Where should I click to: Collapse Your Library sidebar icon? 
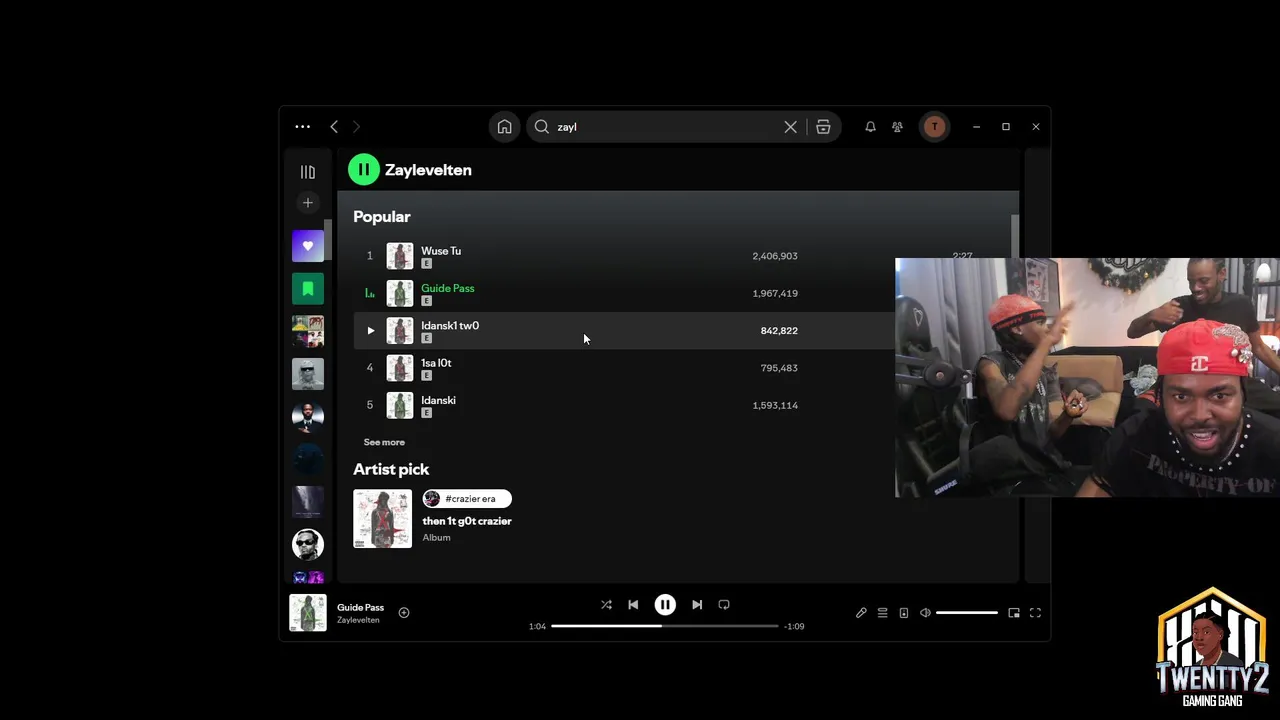click(308, 172)
